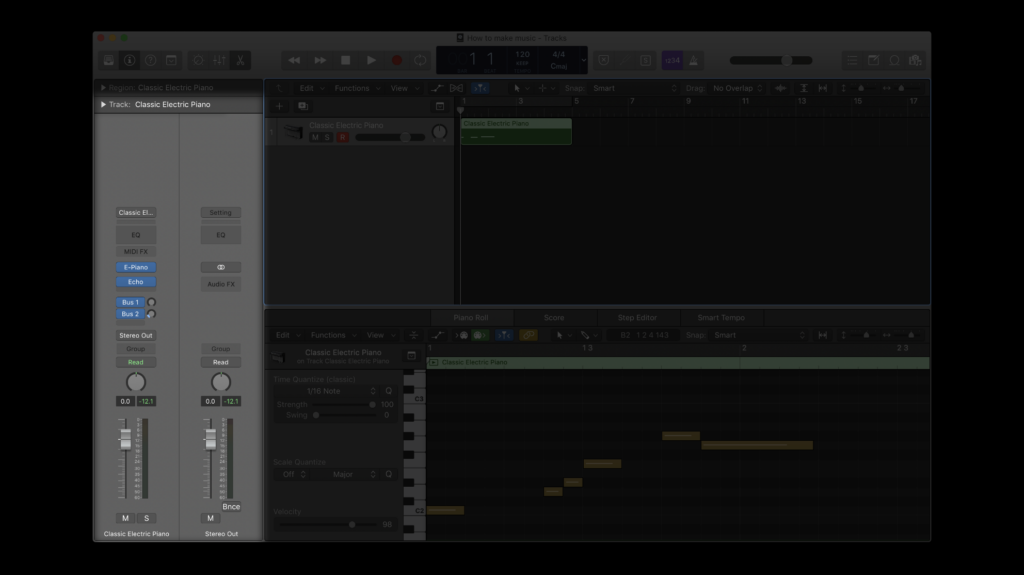Image resolution: width=1024 pixels, height=575 pixels.
Task: Switch to the Step Editor tab
Action: (x=637, y=318)
